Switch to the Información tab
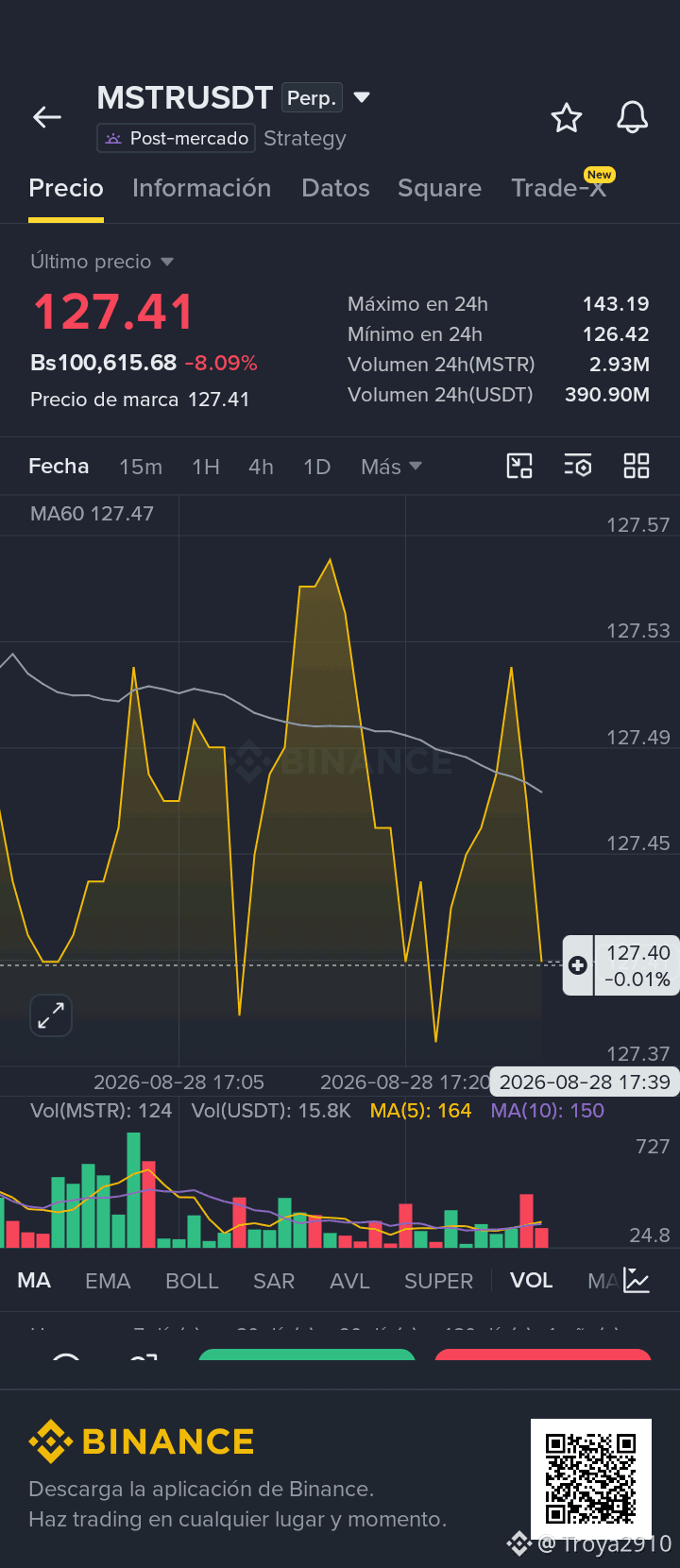680x1568 pixels. [x=202, y=188]
